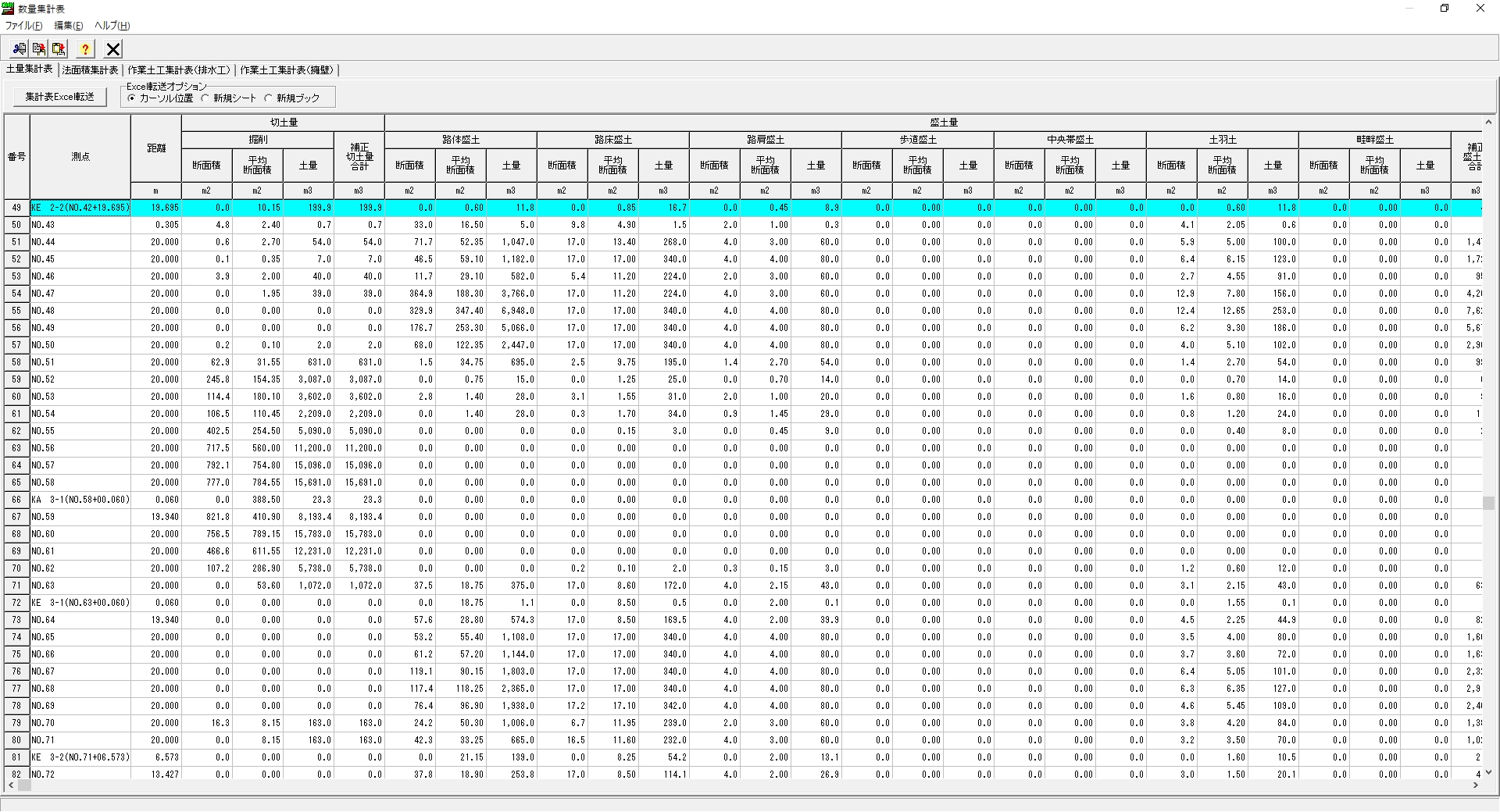The width and height of the screenshot is (1500, 812).
Task: Click row number 75 in the 番号 column
Action: coord(17,654)
